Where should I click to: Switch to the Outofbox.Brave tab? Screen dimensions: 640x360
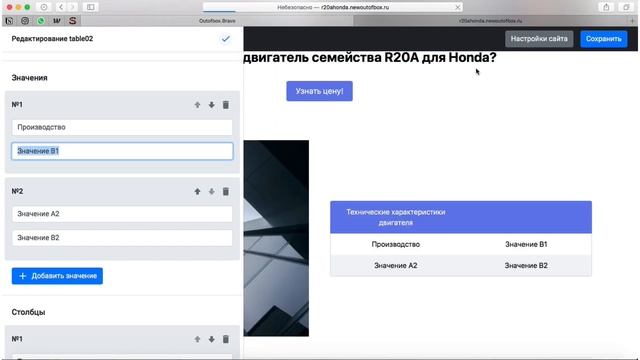click(x=217, y=20)
